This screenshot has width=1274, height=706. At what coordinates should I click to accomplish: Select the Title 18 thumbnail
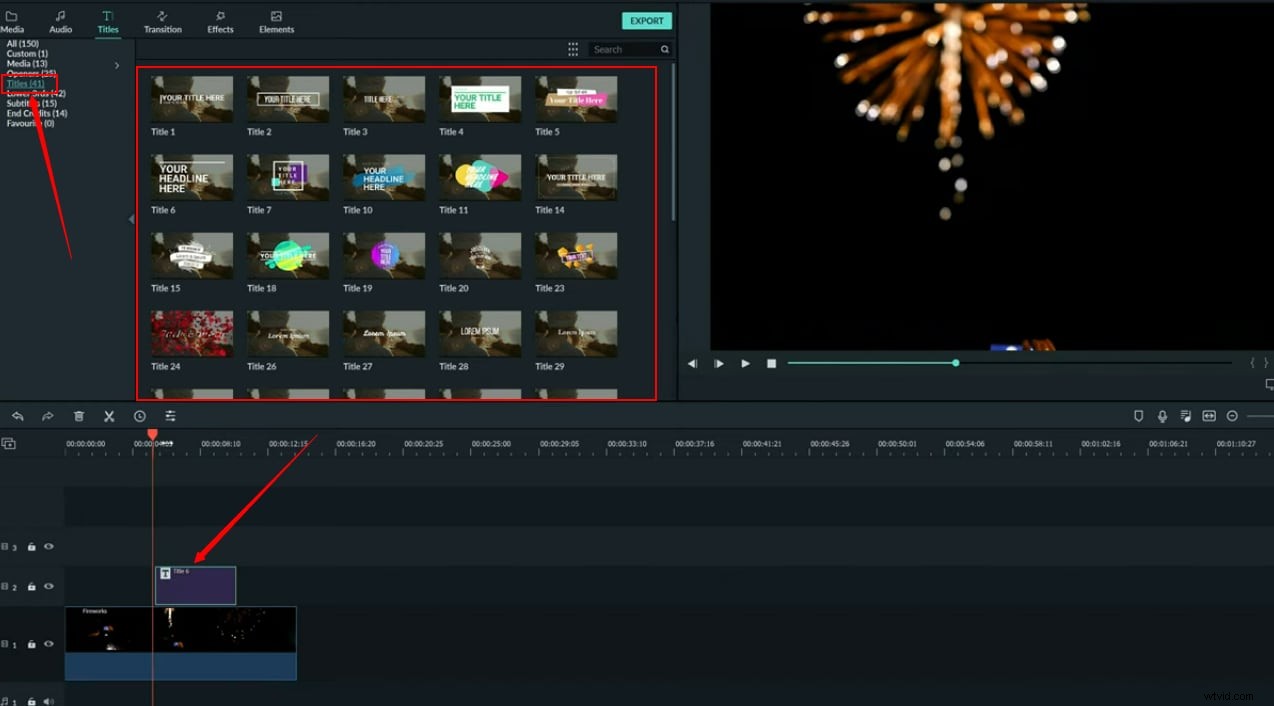click(287, 255)
